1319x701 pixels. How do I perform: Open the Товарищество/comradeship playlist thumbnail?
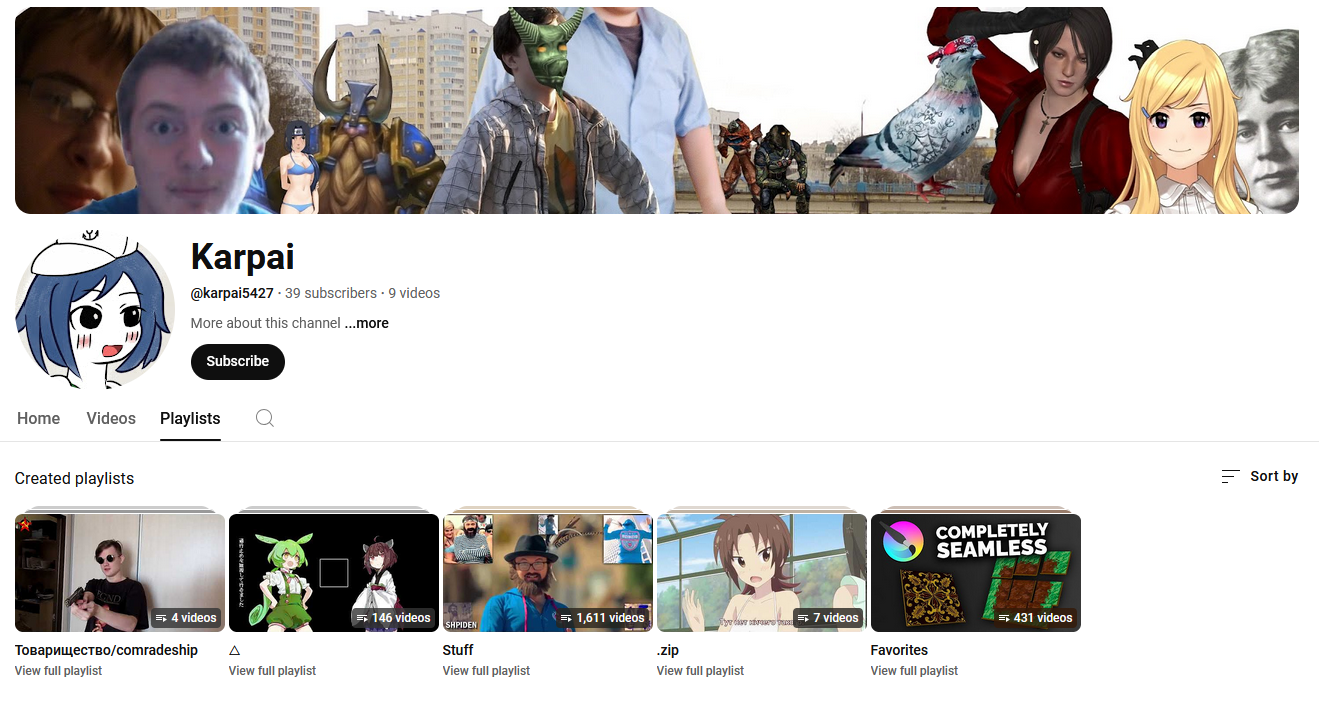point(119,572)
